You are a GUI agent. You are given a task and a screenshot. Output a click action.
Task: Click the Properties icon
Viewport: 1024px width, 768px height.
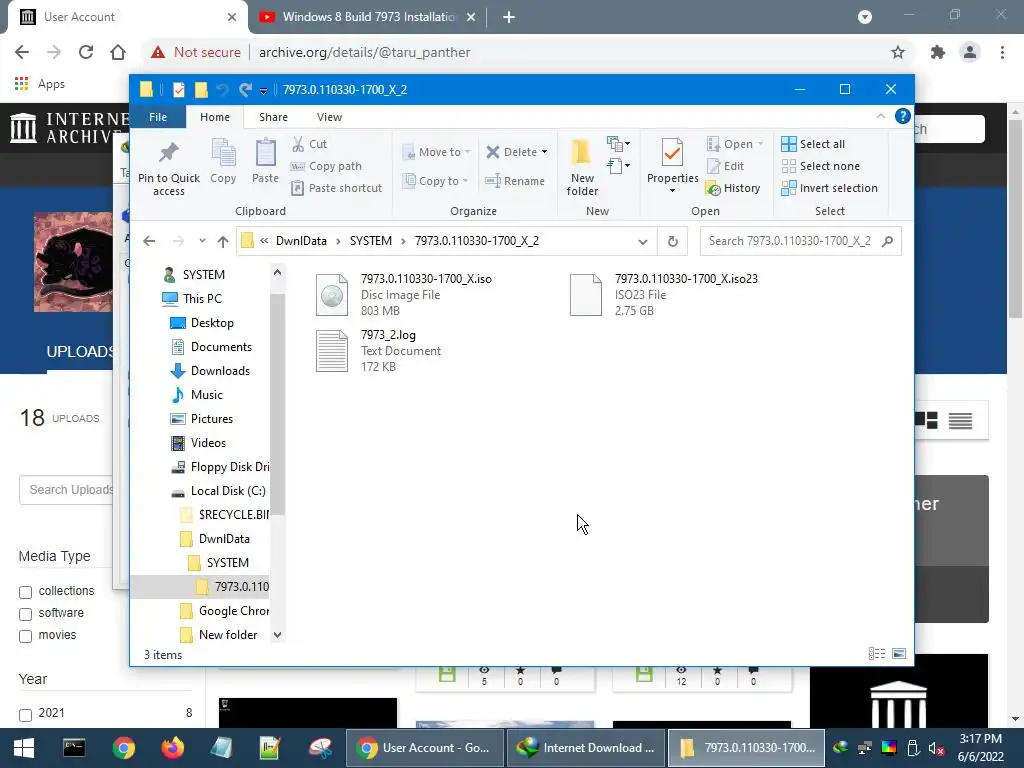coord(673,153)
